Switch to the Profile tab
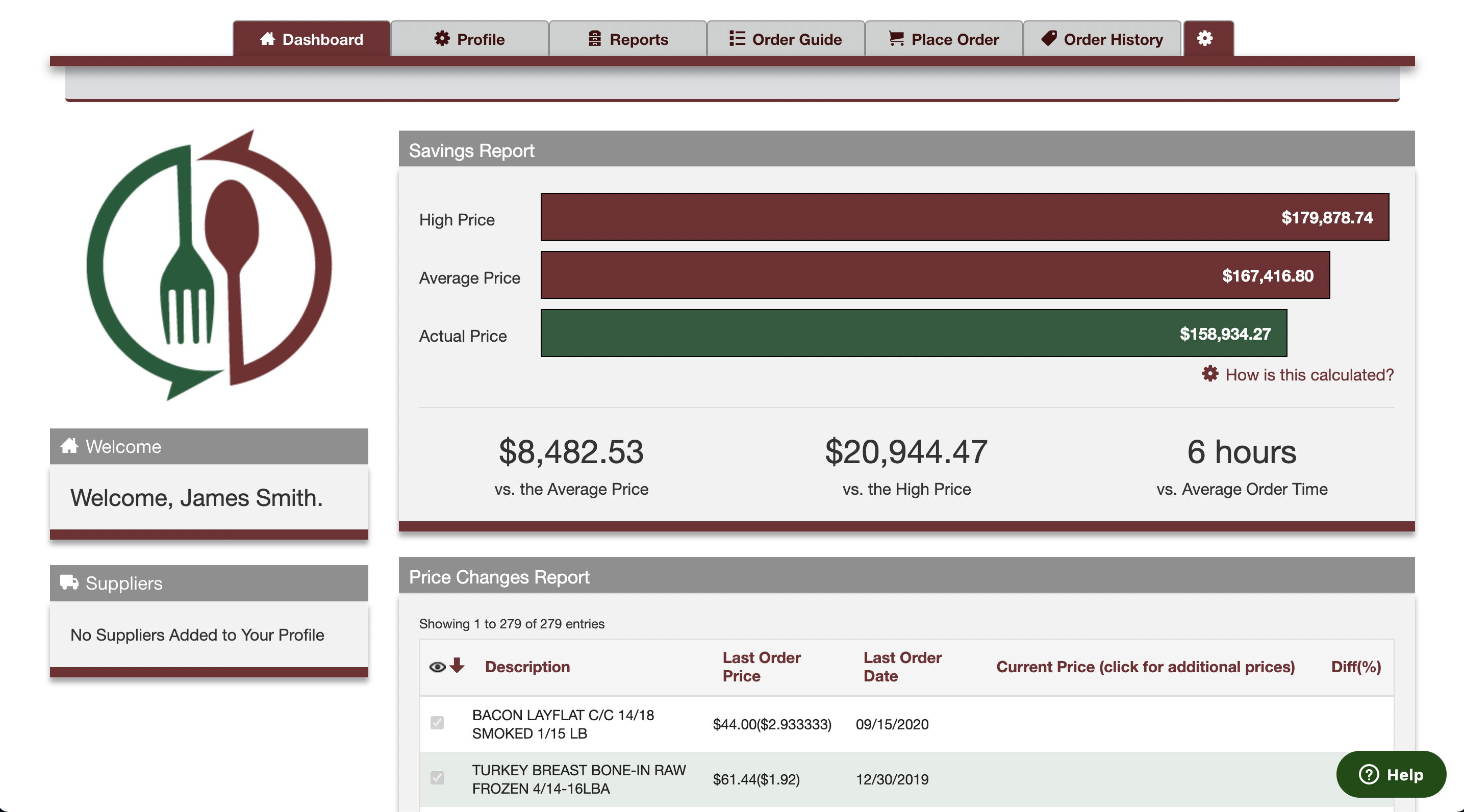The image size is (1464, 812). (469, 39)
